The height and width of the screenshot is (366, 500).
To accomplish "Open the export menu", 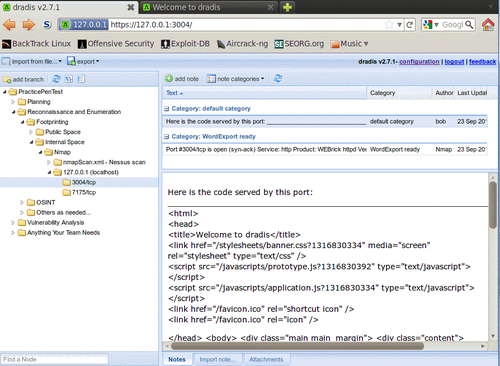I will 83,61.
